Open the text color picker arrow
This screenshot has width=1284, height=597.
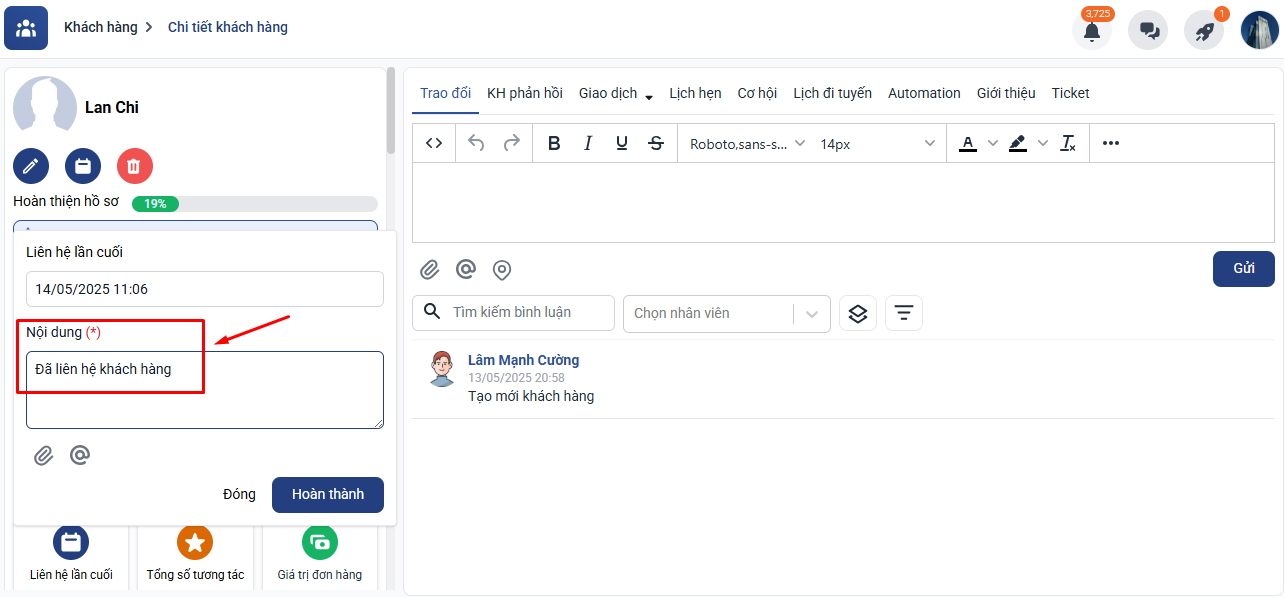click(x=993, y=144)
